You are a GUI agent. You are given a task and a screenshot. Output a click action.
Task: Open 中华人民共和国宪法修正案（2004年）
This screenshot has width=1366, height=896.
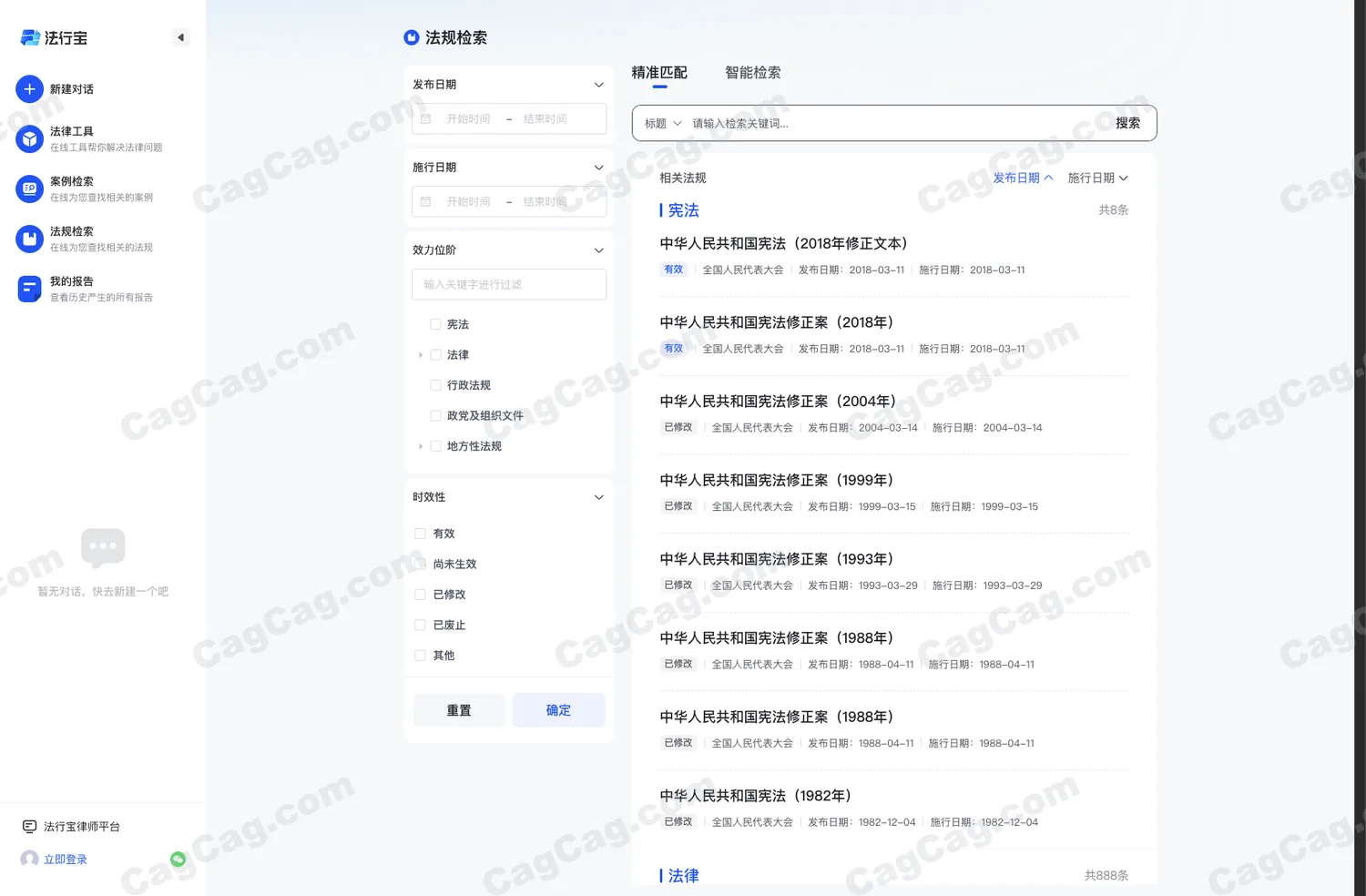(778, 402)
